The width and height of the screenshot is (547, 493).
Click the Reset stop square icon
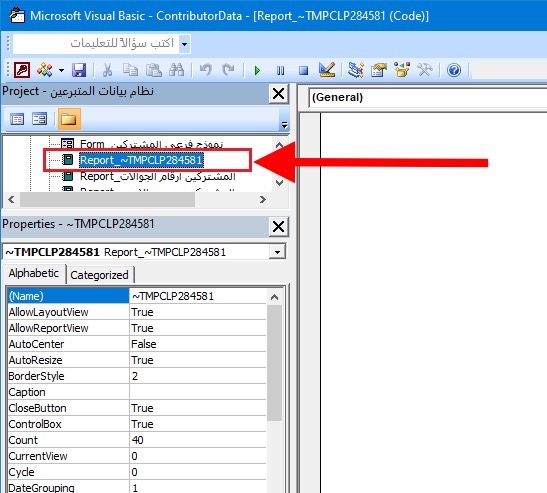tap(304, 70)
